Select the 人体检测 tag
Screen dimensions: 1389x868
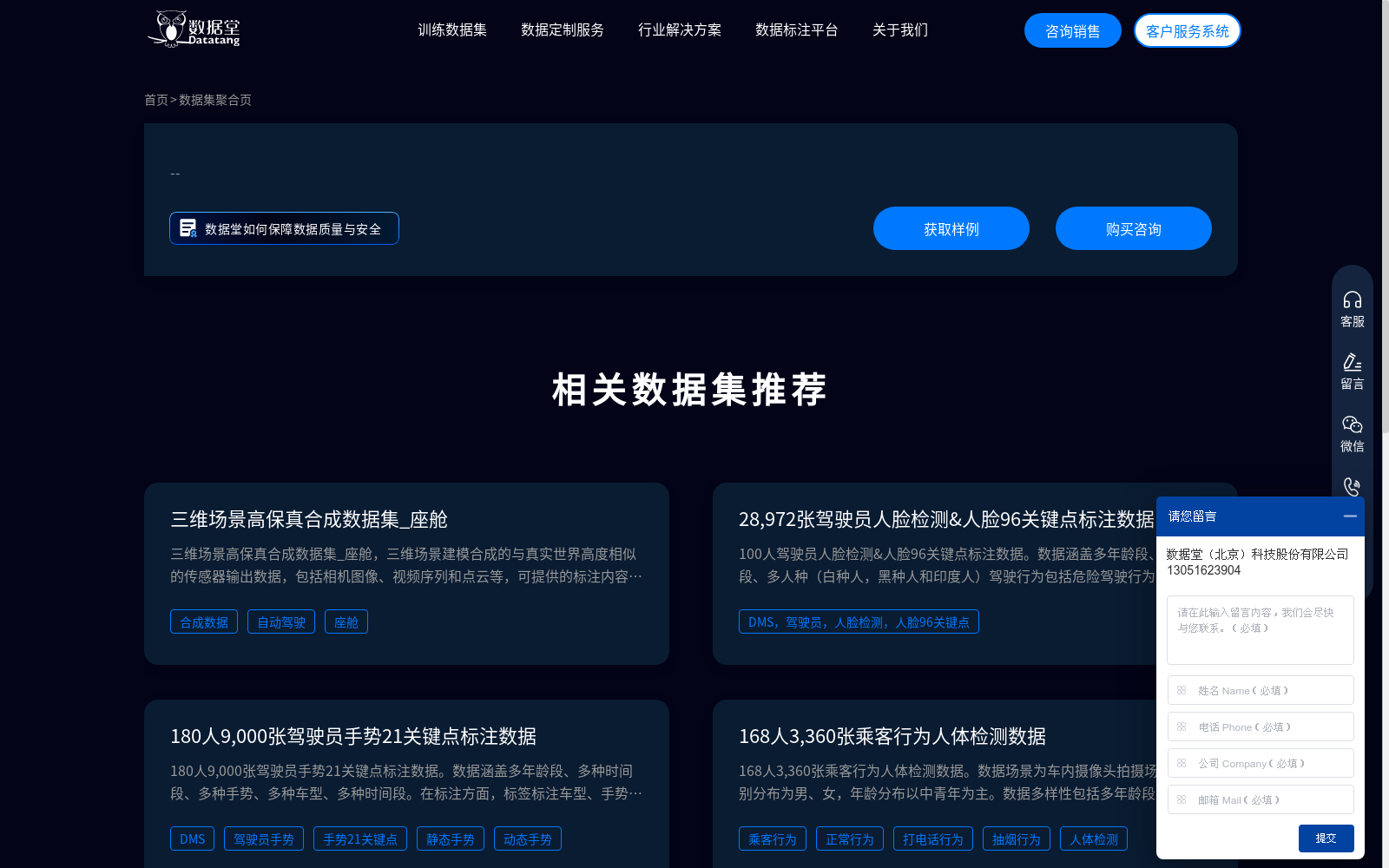click(x=1094, y=838)
